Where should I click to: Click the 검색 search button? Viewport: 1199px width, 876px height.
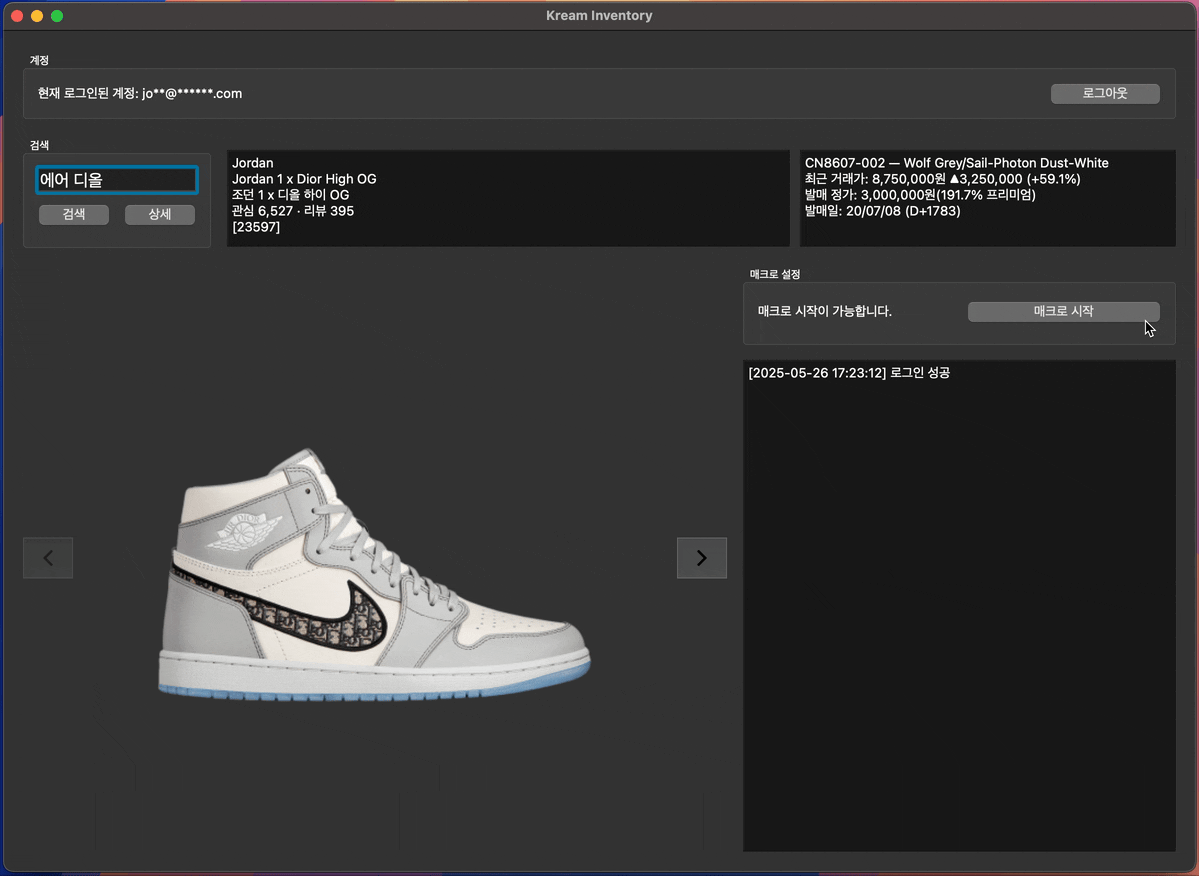(x=74, y=214)
